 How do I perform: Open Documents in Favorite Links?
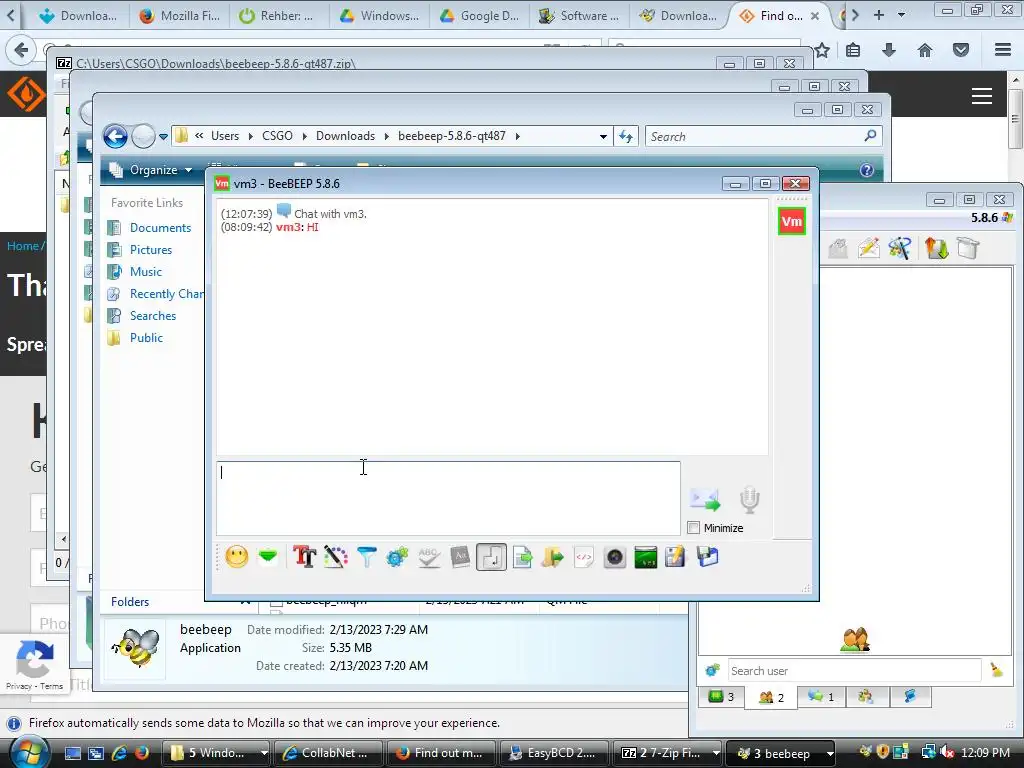tap(160, 228)
